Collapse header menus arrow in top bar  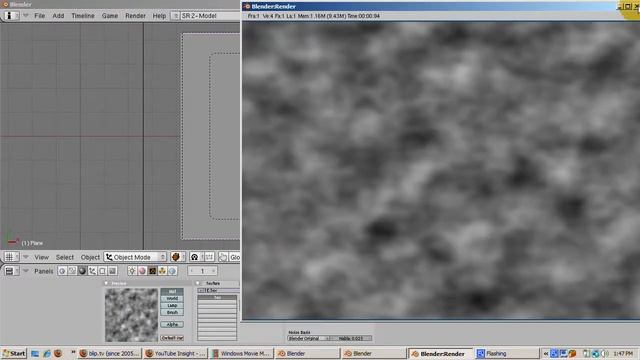point(26,16)
